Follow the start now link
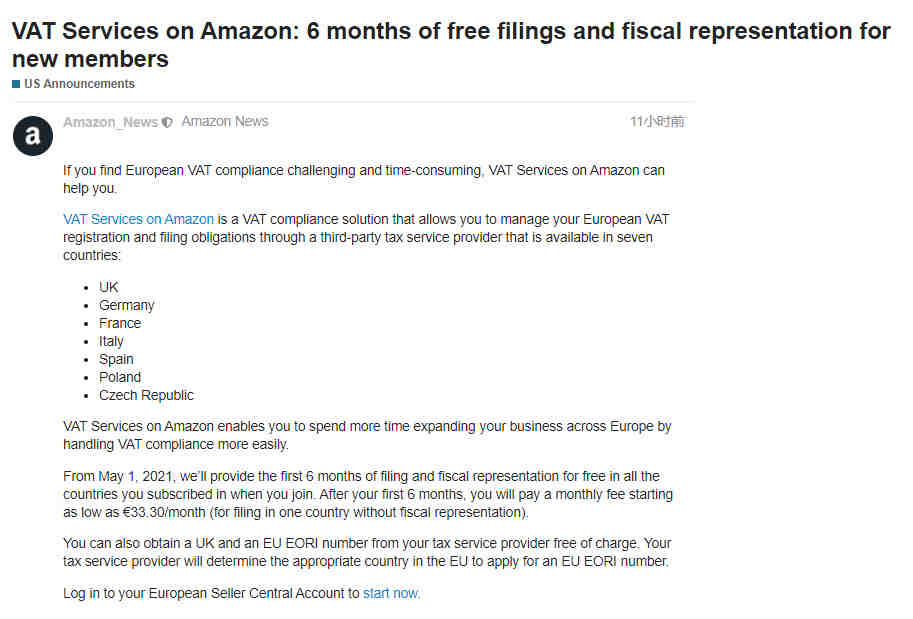 391,593
